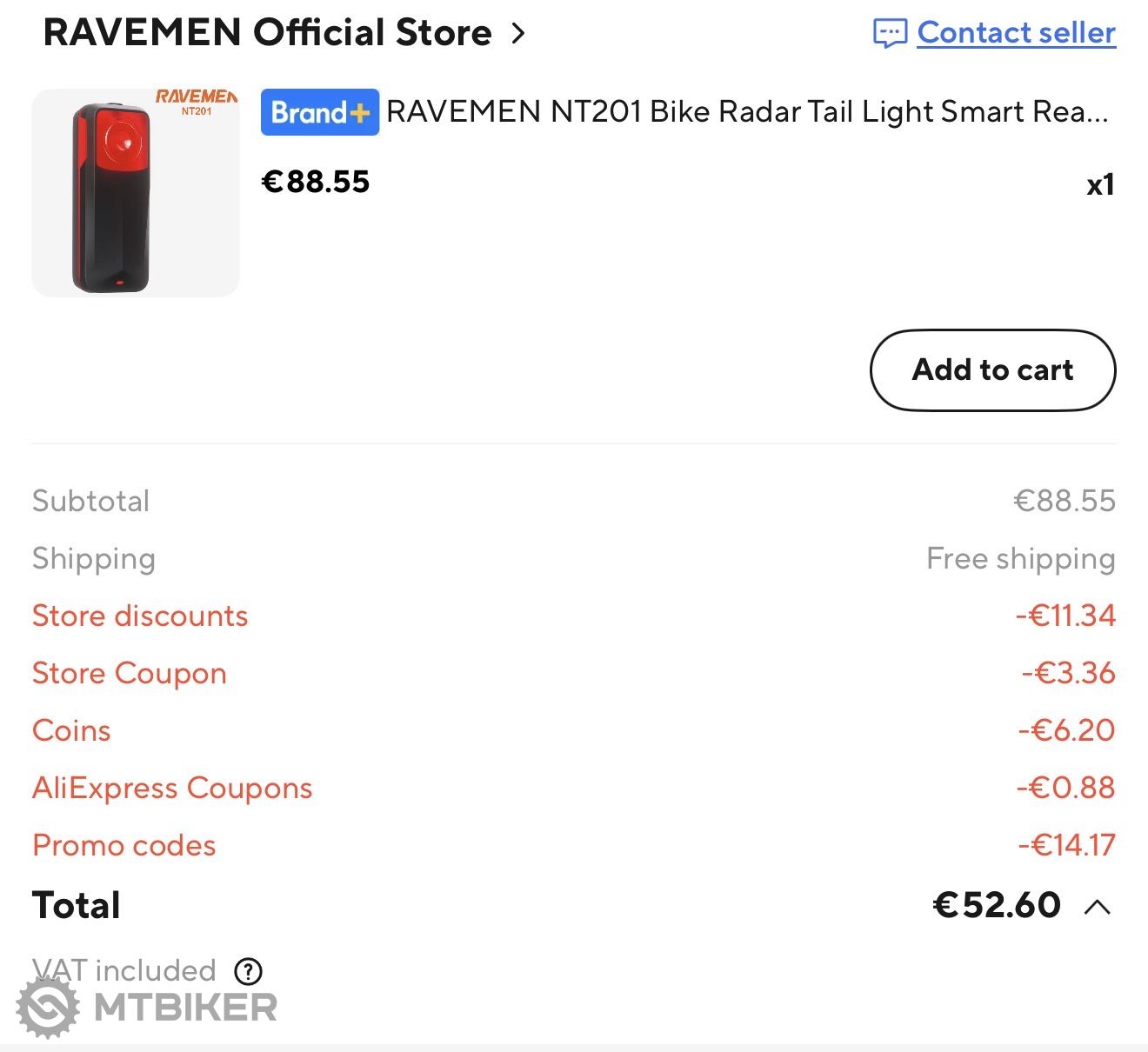Open the RAVEMEN tail light product thumbnail
Image resolution: width=1148 pixels, height=1052 pixels.
coord(136,193)
